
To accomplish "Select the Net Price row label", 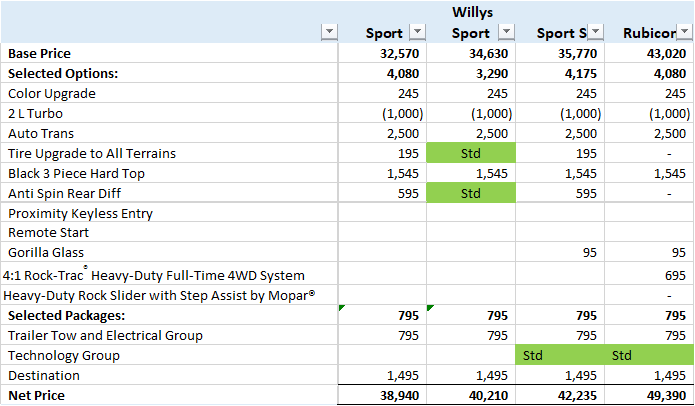I will tap(36, 395).
